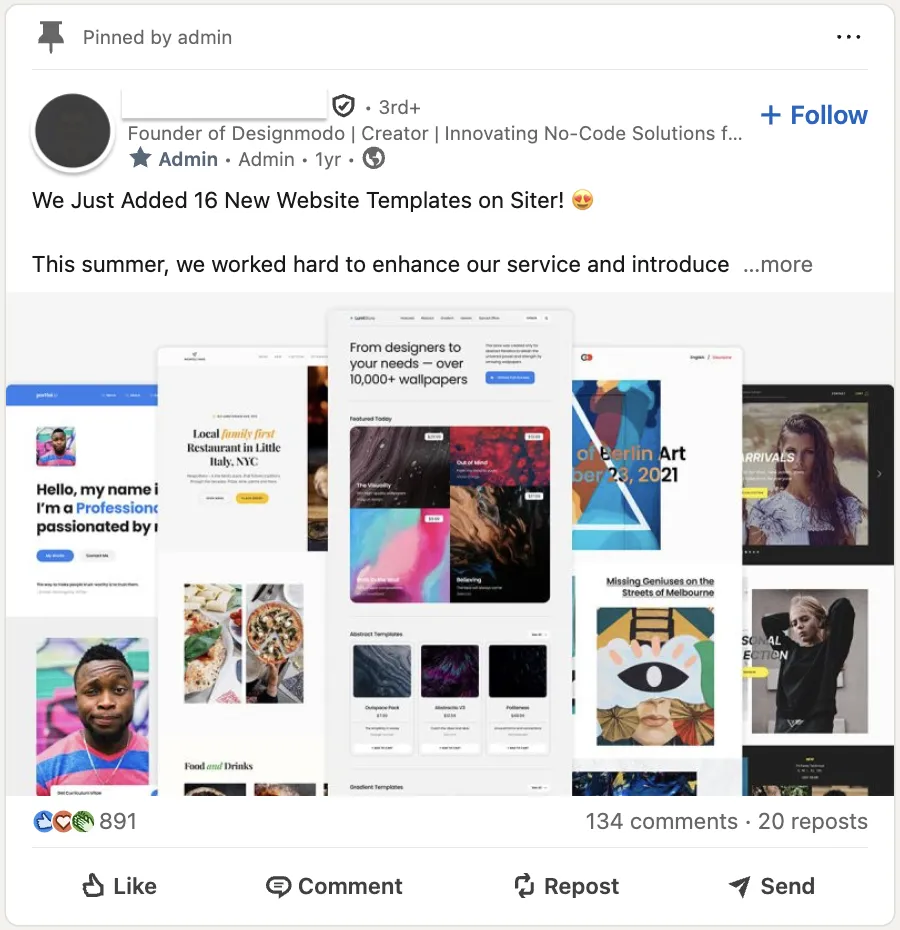Image resolution: width=900 pixels, height=930 pixels.
Task: View the 20 reposts
Action: point(813,821)
